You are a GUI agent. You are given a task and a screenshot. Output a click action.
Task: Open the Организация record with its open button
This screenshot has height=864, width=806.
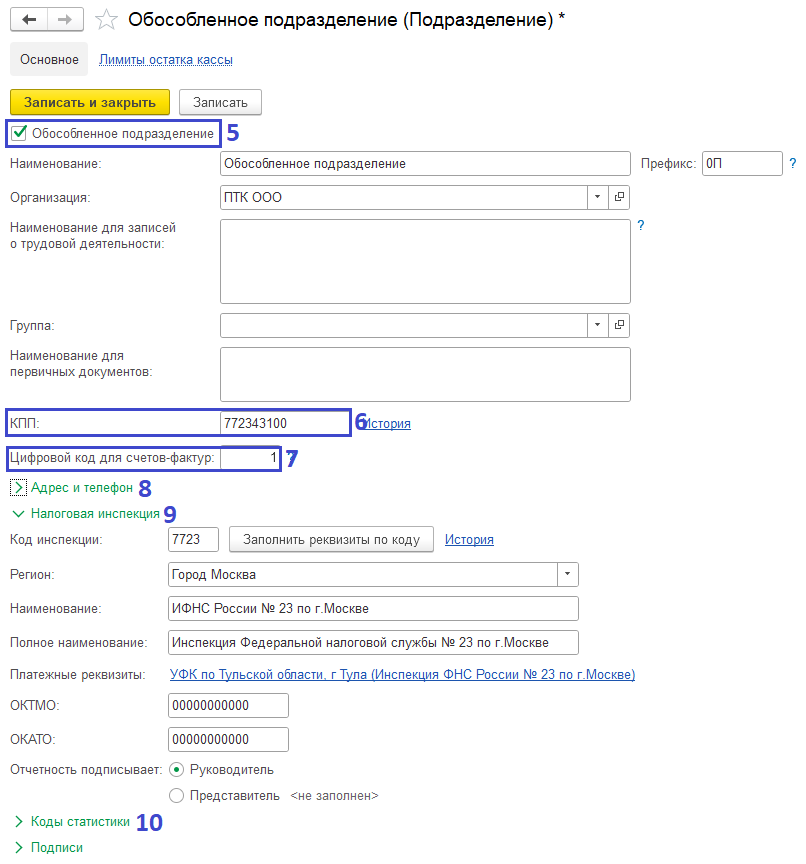(x=620, y=197)
